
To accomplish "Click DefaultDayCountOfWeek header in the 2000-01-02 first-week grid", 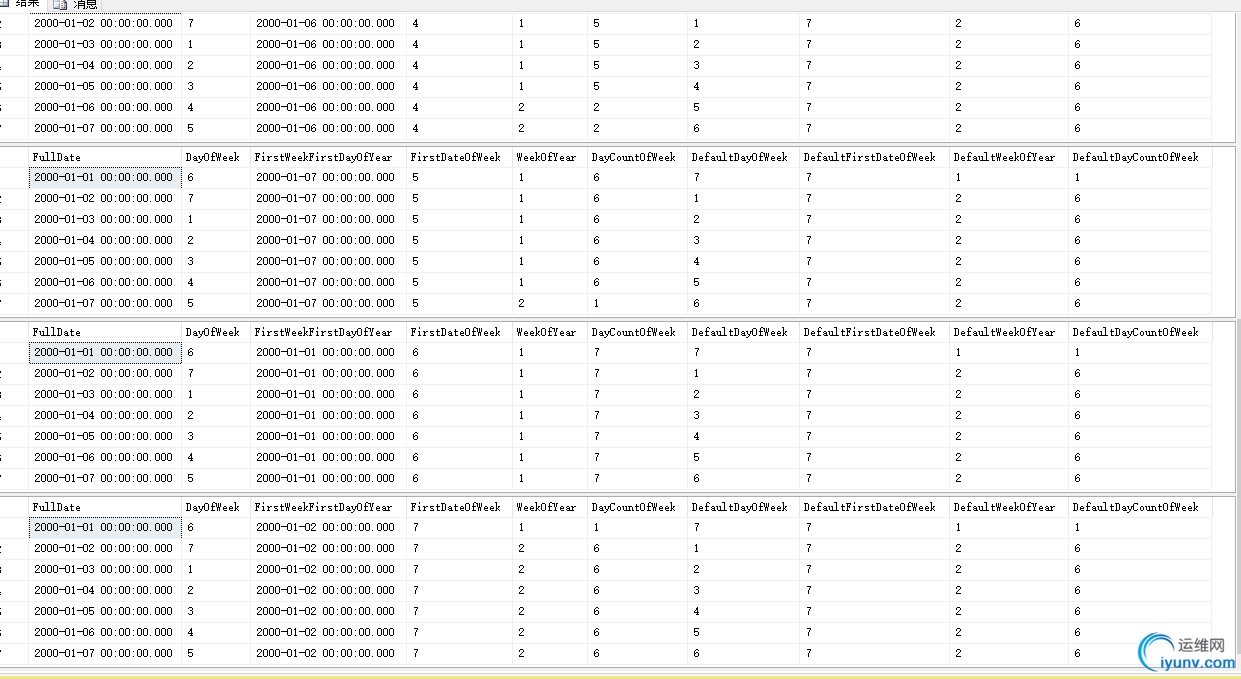I will 1140,507.
